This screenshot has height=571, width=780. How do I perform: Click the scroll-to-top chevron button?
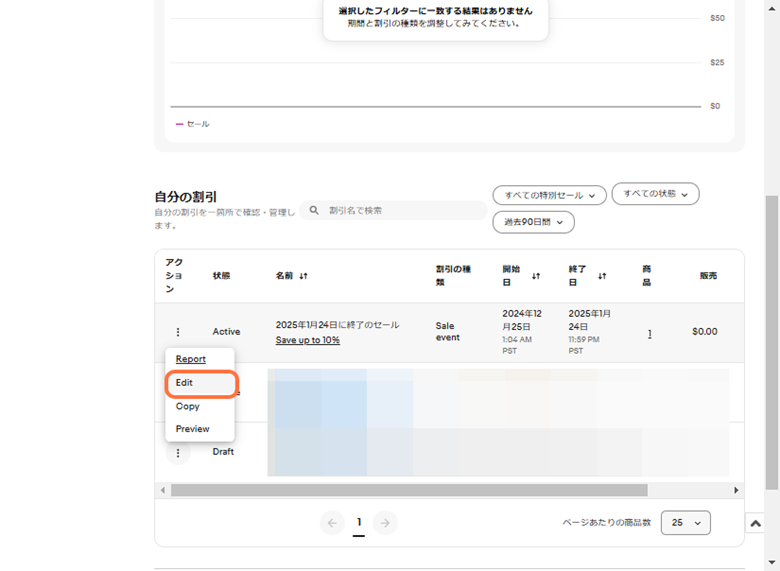pos(756,523)
